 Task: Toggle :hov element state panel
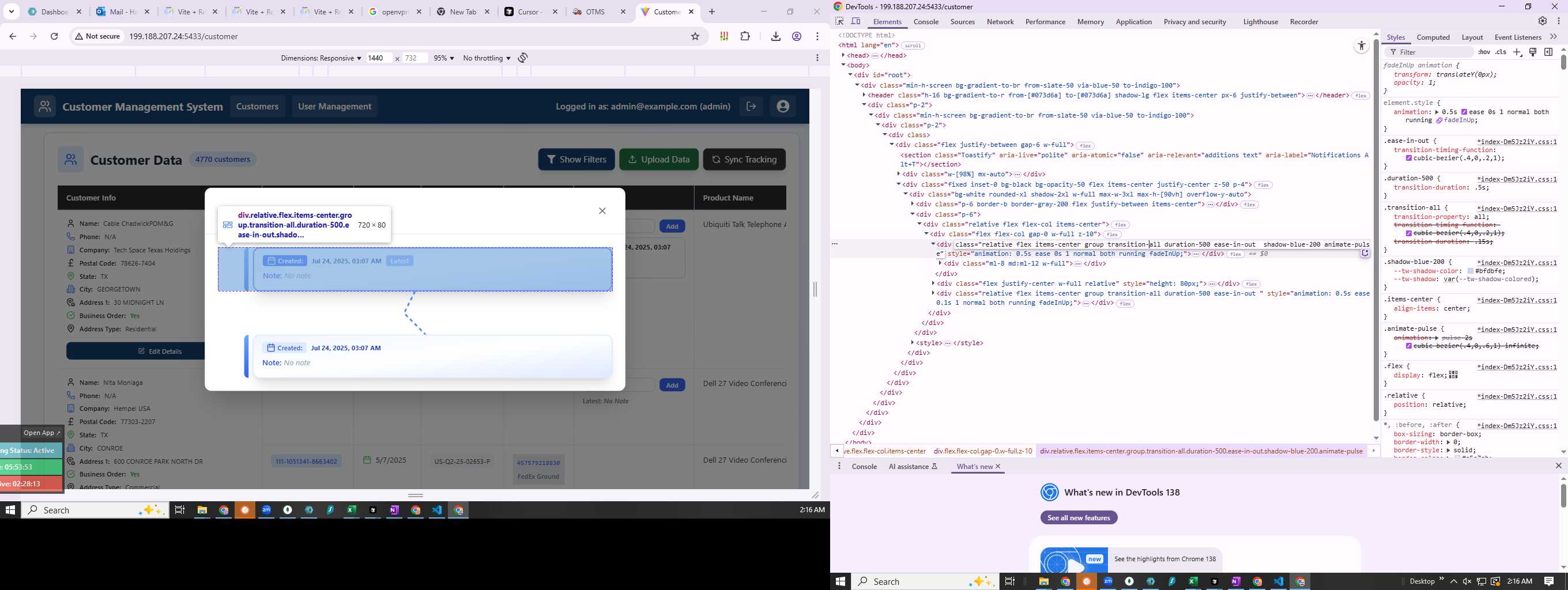click(1484, 52)
